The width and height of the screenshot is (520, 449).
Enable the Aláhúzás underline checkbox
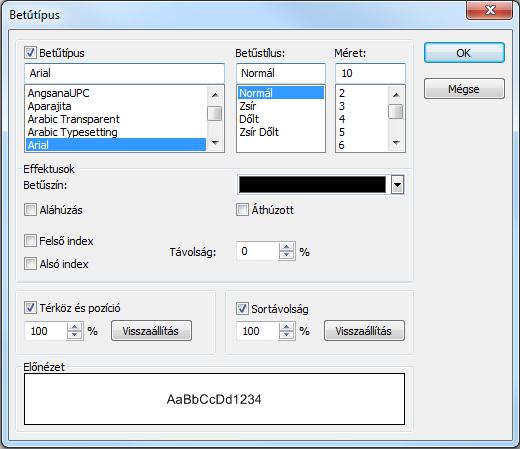(30, 210)
